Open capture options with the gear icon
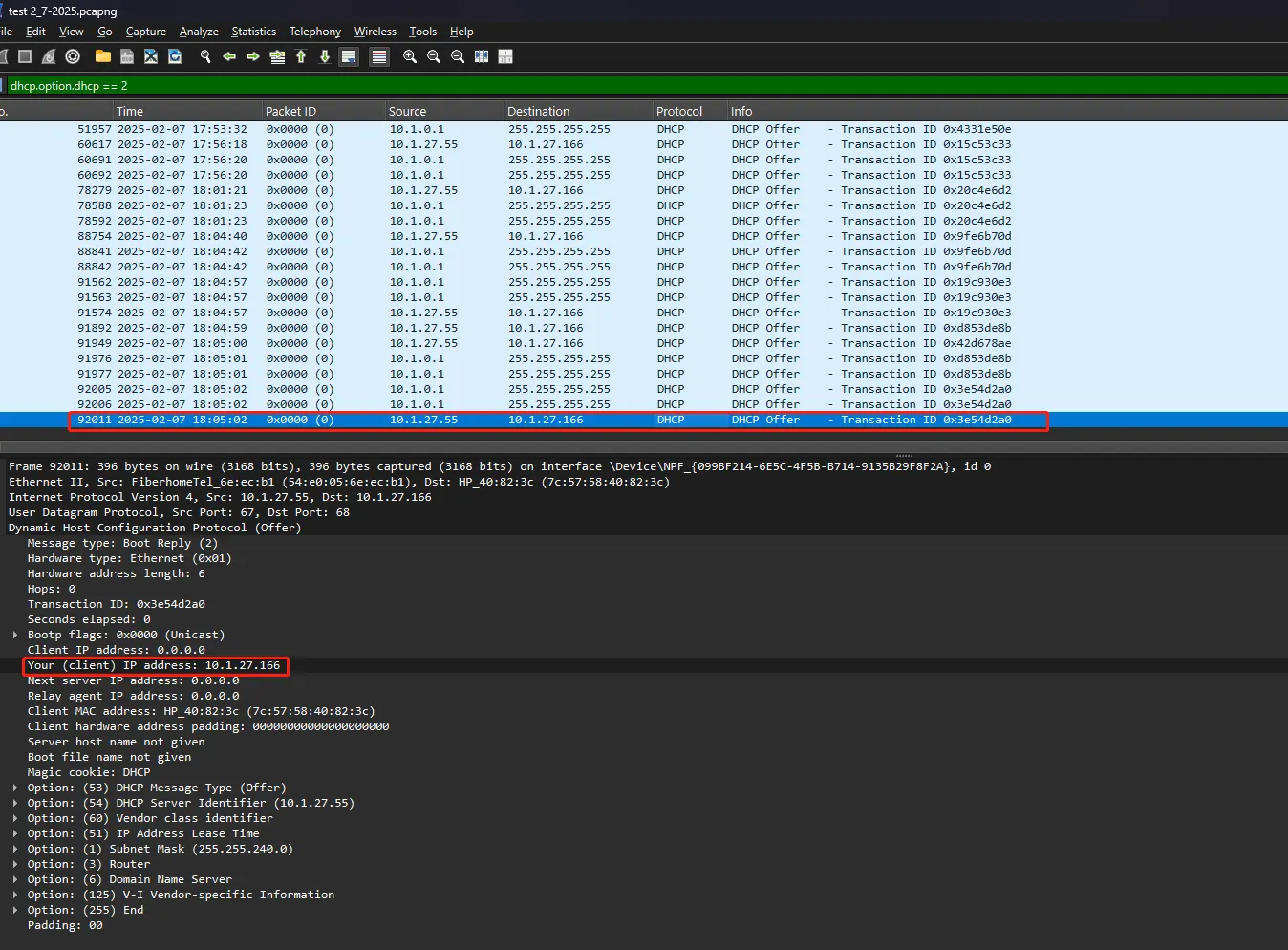This screenshot has width=1288, height=950. 72,56
